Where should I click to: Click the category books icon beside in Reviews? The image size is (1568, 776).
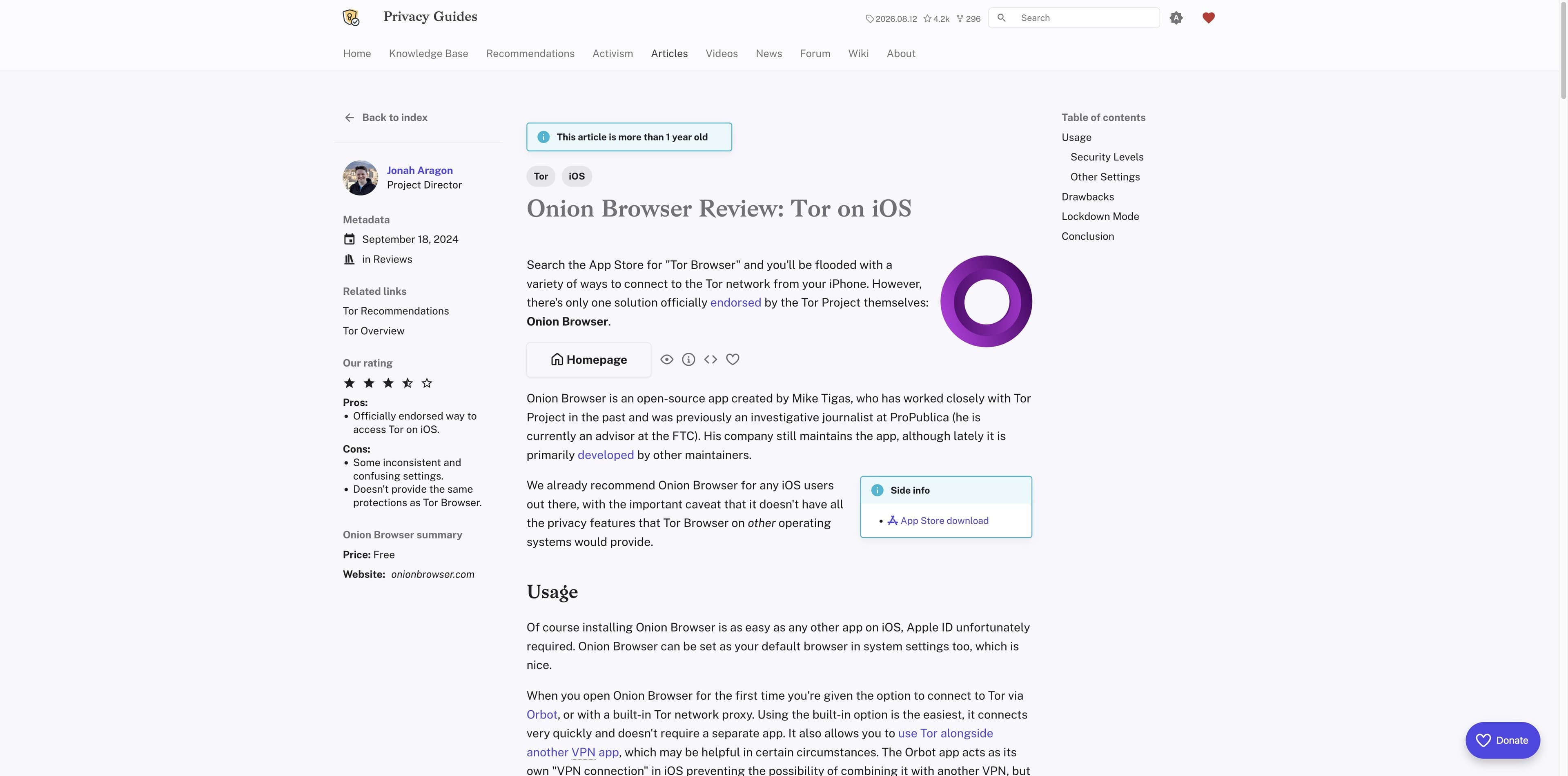350,259
